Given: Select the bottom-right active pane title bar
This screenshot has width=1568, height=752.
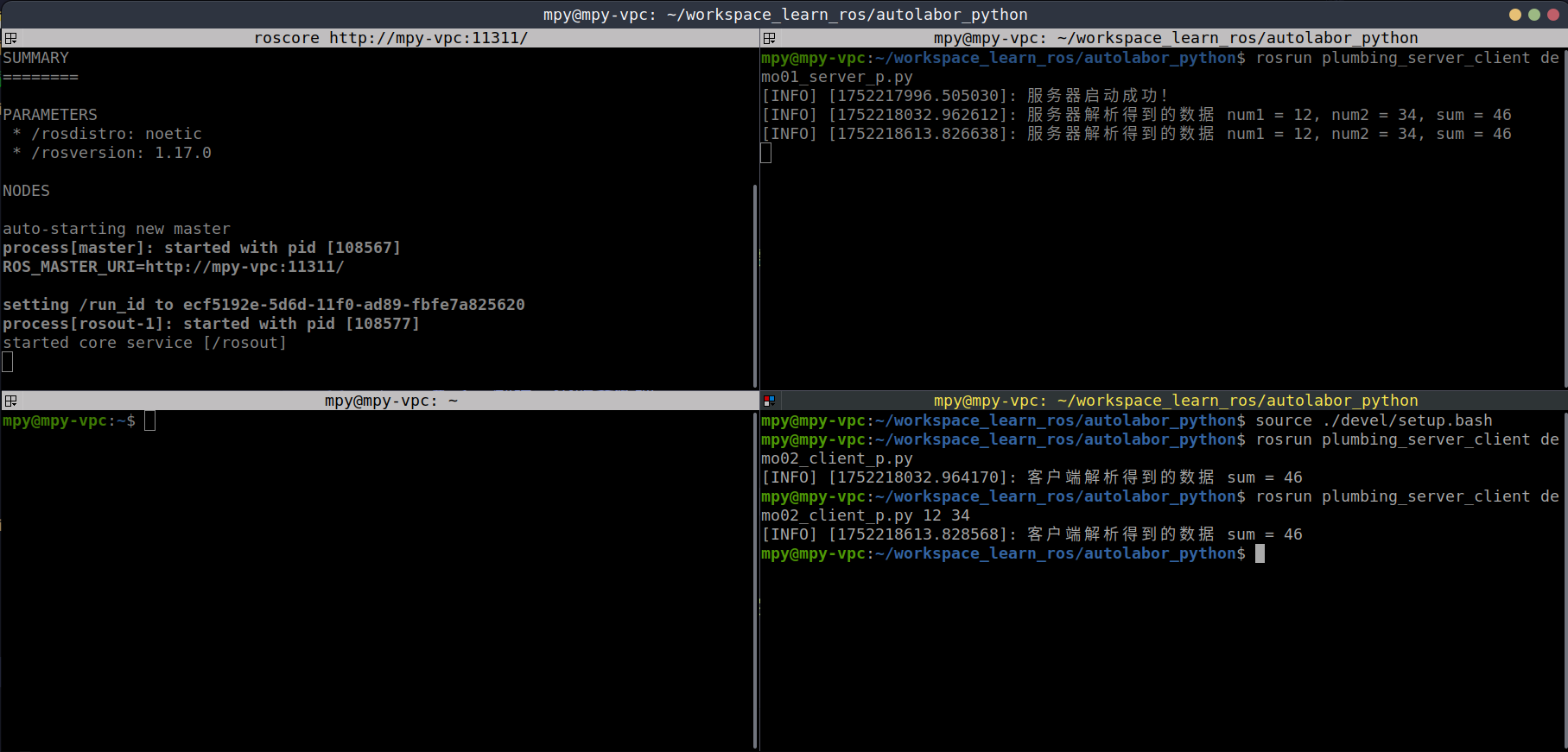Looking at the screenshot, I should coord(1175,401).
